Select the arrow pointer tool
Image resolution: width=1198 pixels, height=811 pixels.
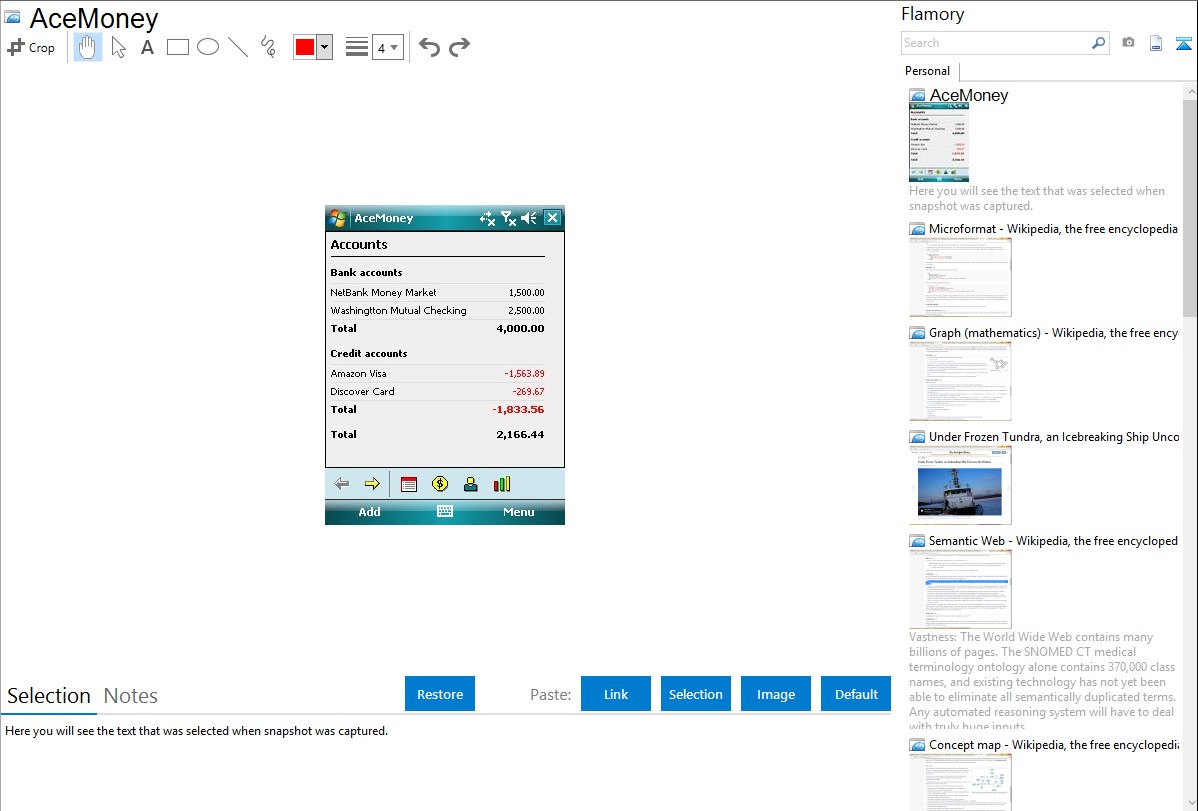(x=118, y=47)
